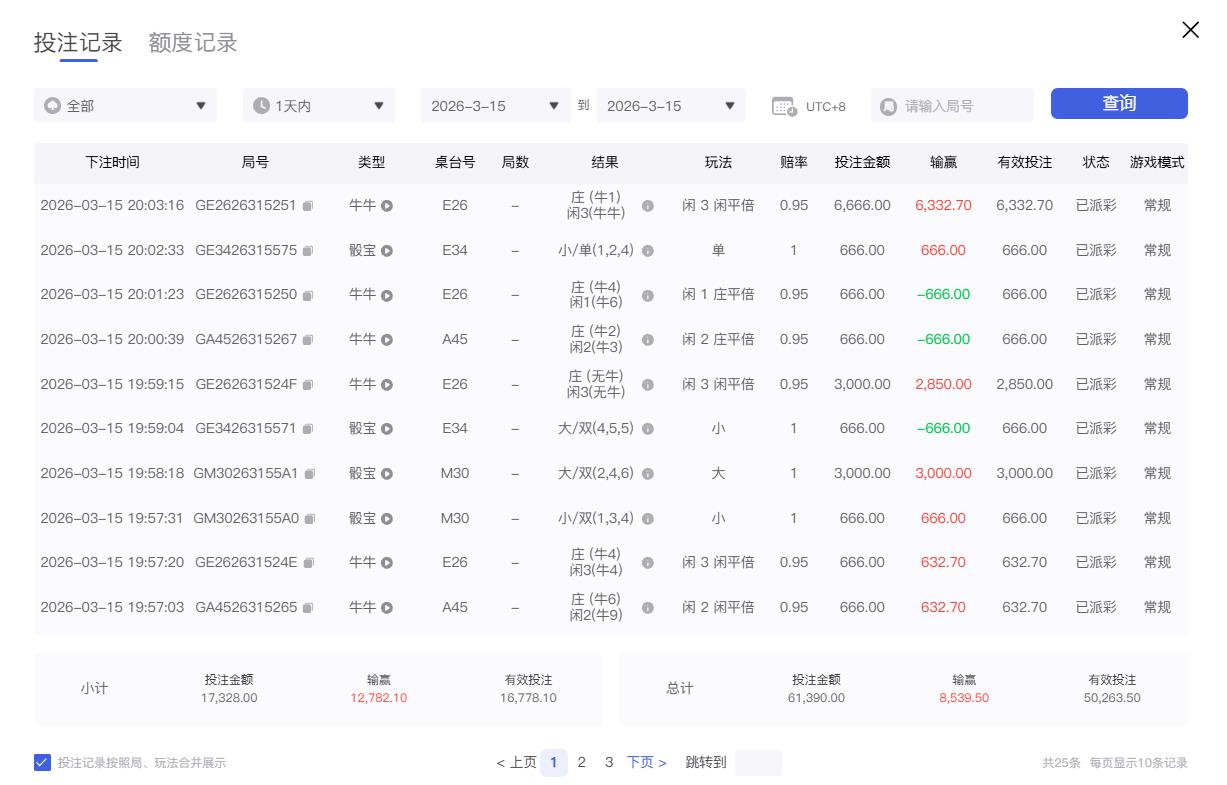The image size is (1227, 785).
Task: Click the 查询 search button
Action: point(1118,103)
